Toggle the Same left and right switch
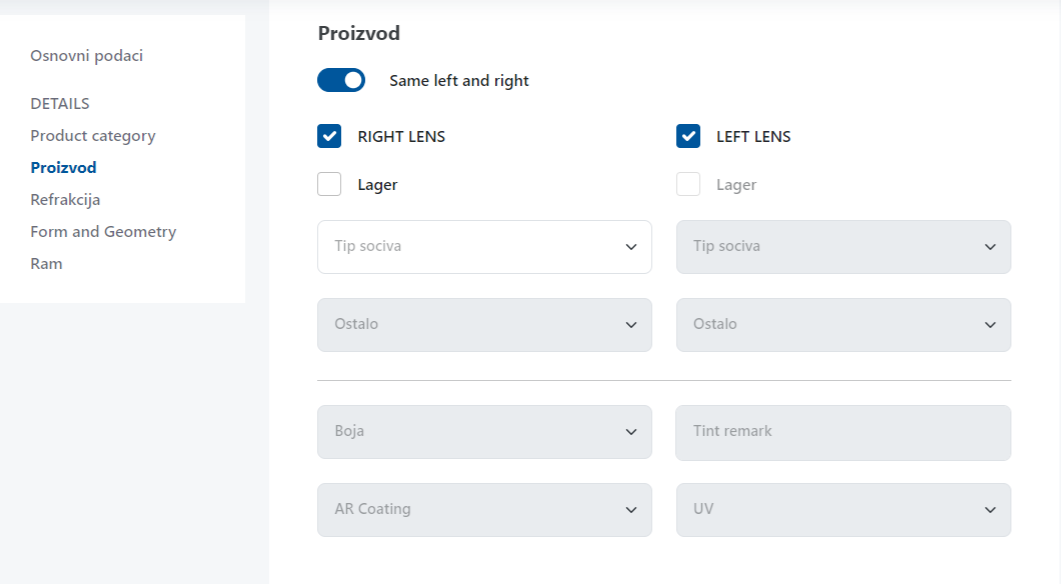 click(341, 80)
